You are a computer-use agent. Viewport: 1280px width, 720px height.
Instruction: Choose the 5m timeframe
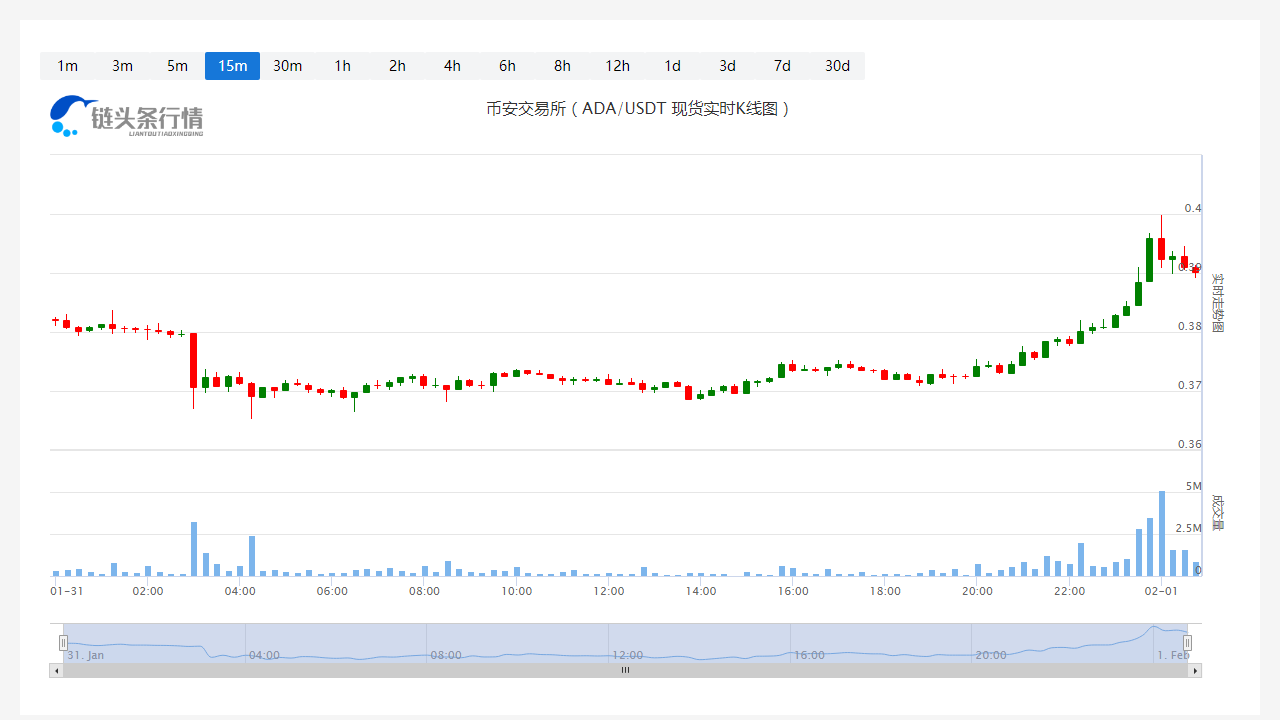click(x=177, y=66)
